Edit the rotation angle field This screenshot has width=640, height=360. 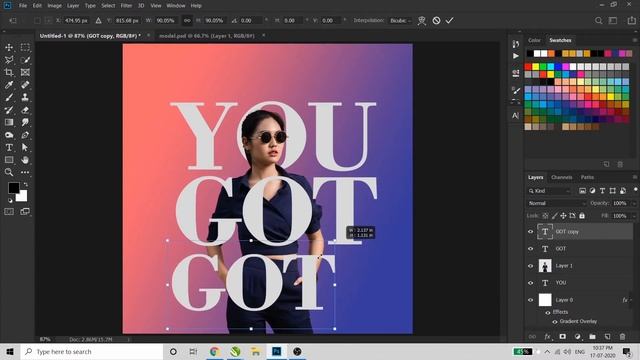pos(250,20)
